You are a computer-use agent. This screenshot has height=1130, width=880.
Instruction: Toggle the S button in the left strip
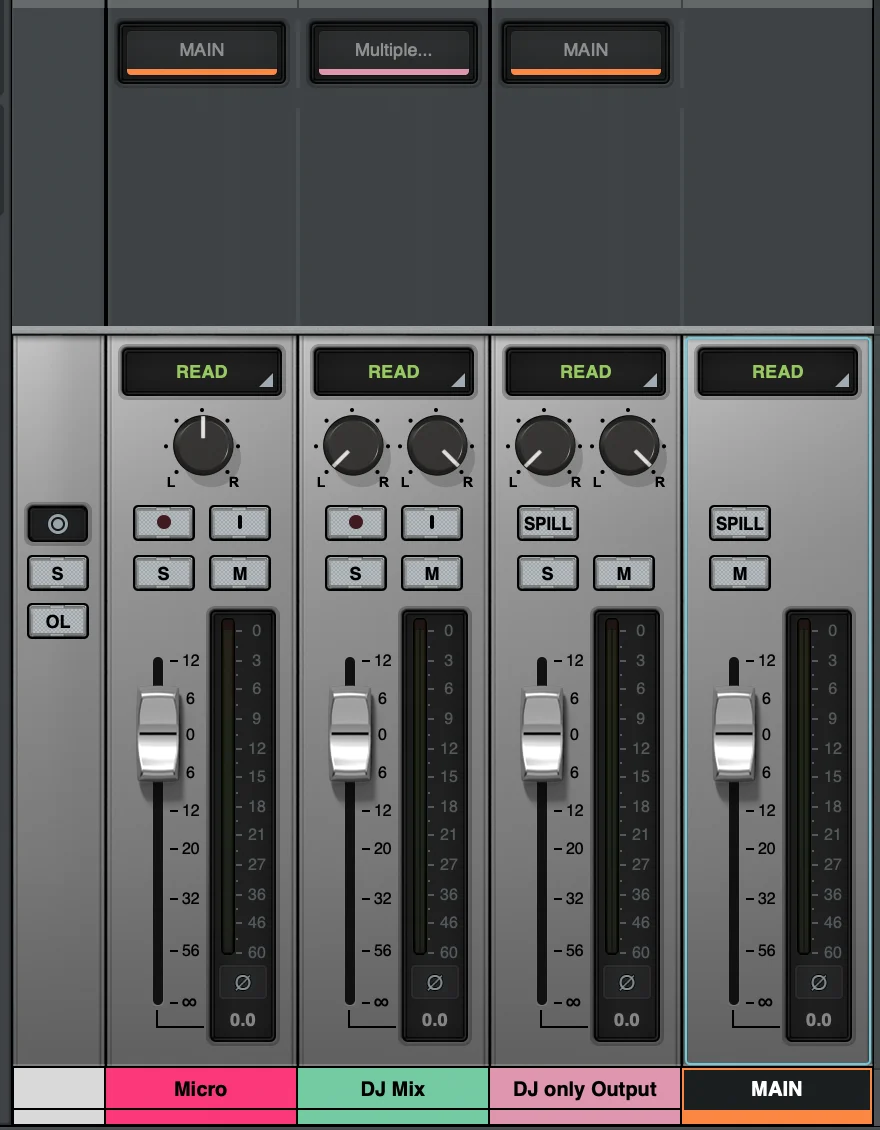tap(58, 573)
